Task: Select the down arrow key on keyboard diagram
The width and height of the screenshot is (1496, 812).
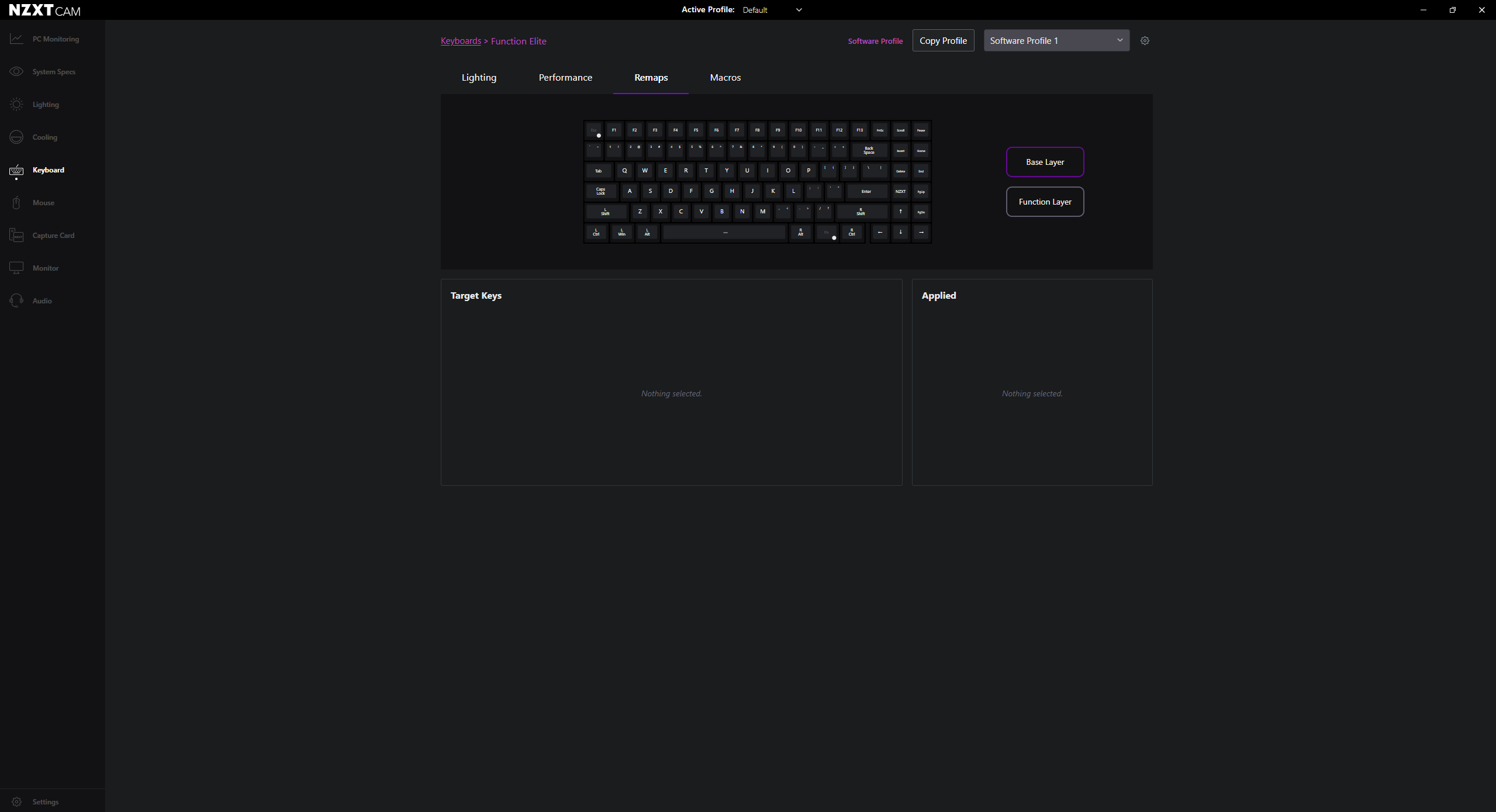Action: (900, 232)
